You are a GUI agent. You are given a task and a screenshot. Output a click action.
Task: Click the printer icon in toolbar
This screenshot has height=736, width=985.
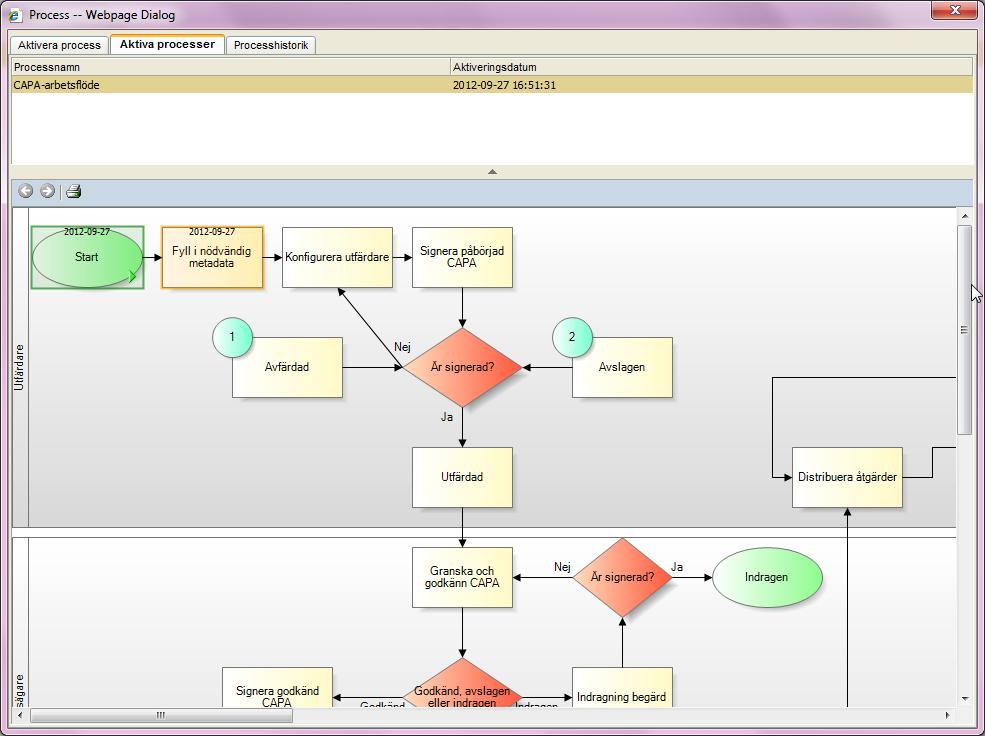(x=73, y=191)
